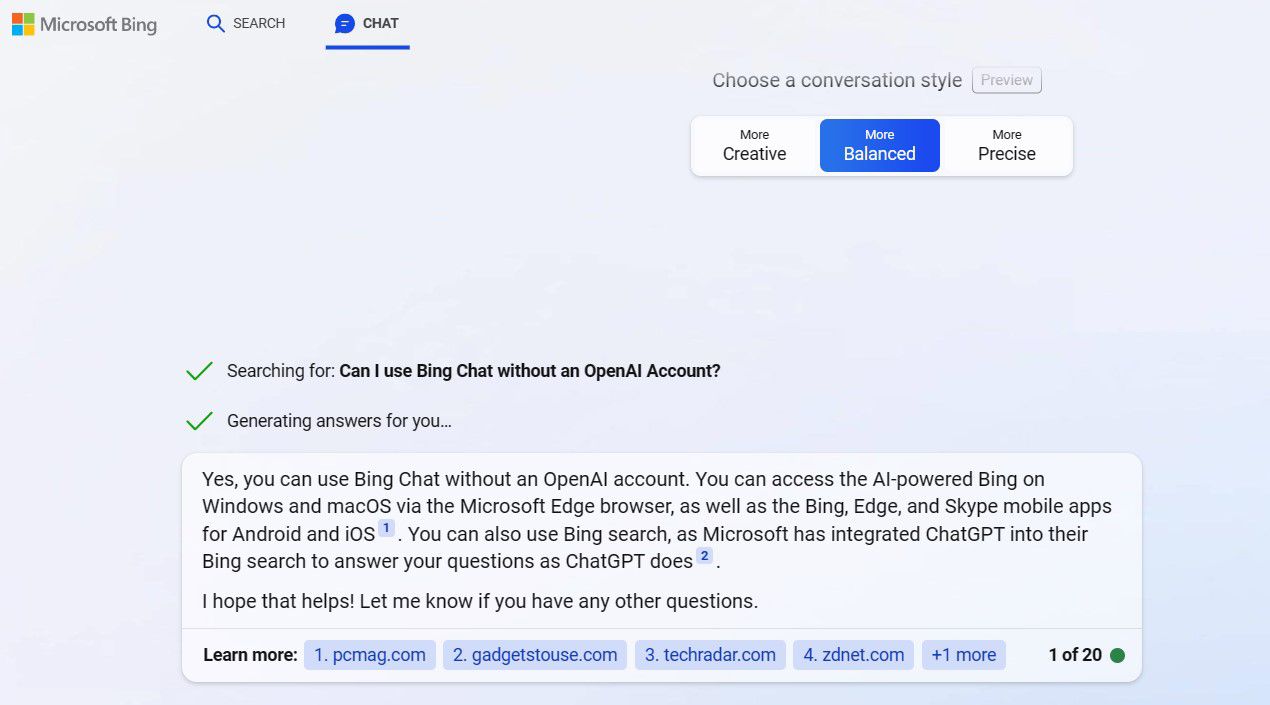Click the Microsoft Bing logo
The width and height of the screenshot is (1270, 705).
pos(84,24)
